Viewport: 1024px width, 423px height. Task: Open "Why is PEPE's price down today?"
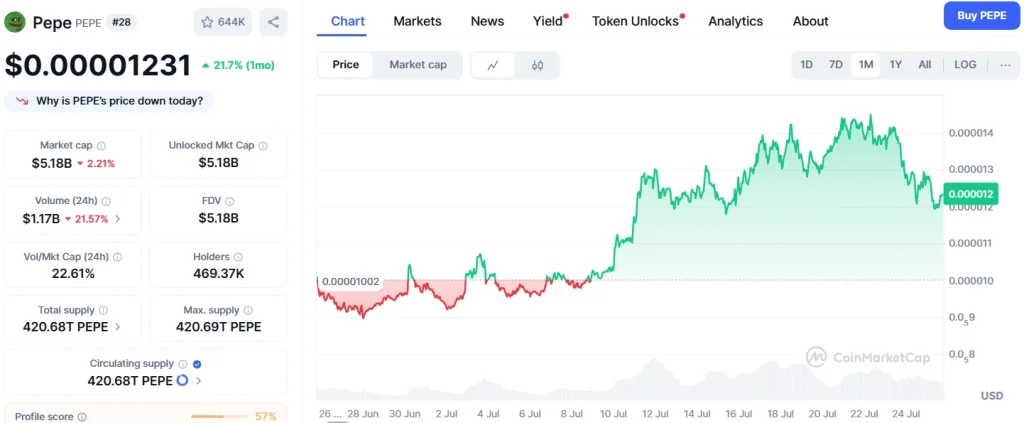109,101
